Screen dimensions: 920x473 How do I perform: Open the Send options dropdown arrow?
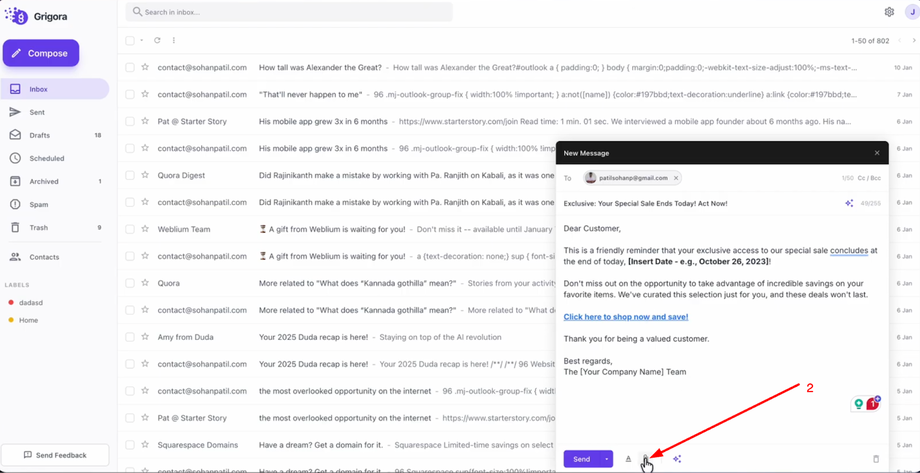coord(607,459)
